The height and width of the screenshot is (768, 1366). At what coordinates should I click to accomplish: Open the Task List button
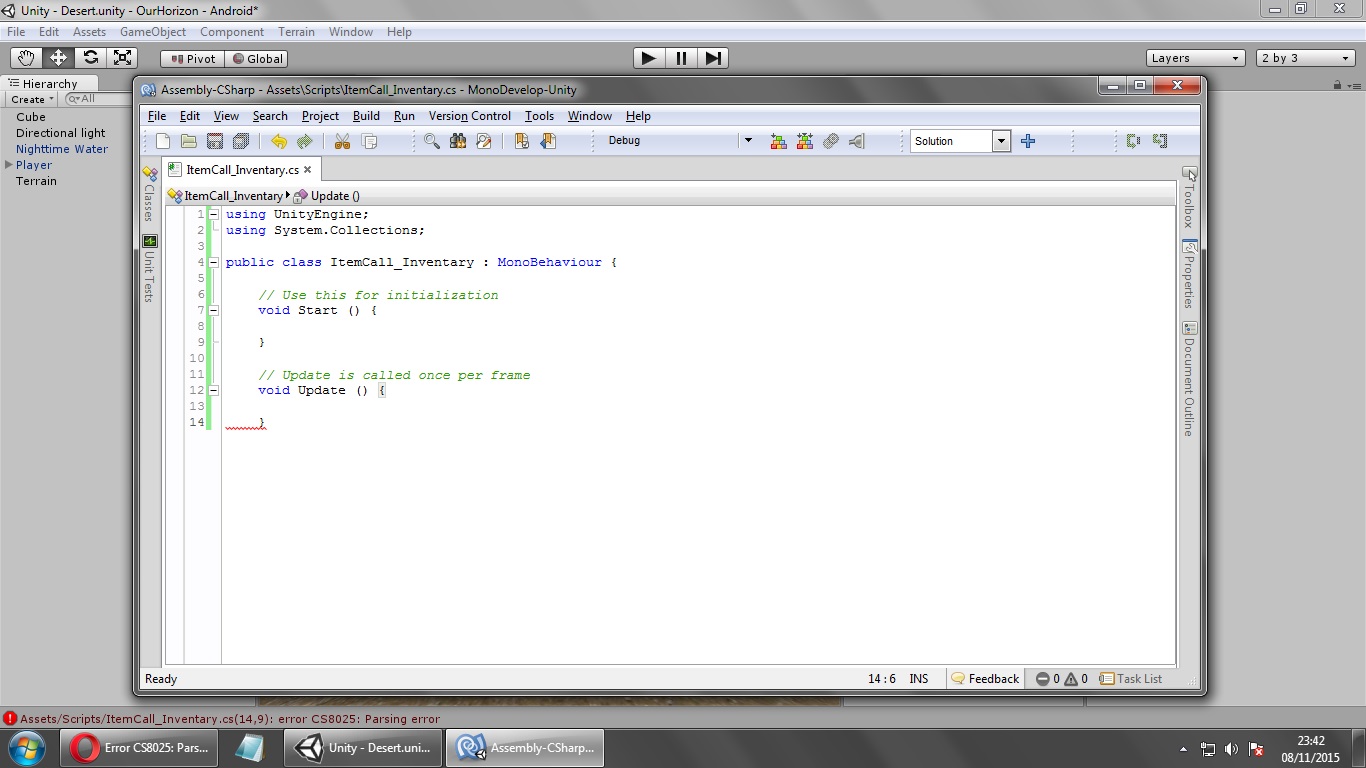pos(1131,679)
